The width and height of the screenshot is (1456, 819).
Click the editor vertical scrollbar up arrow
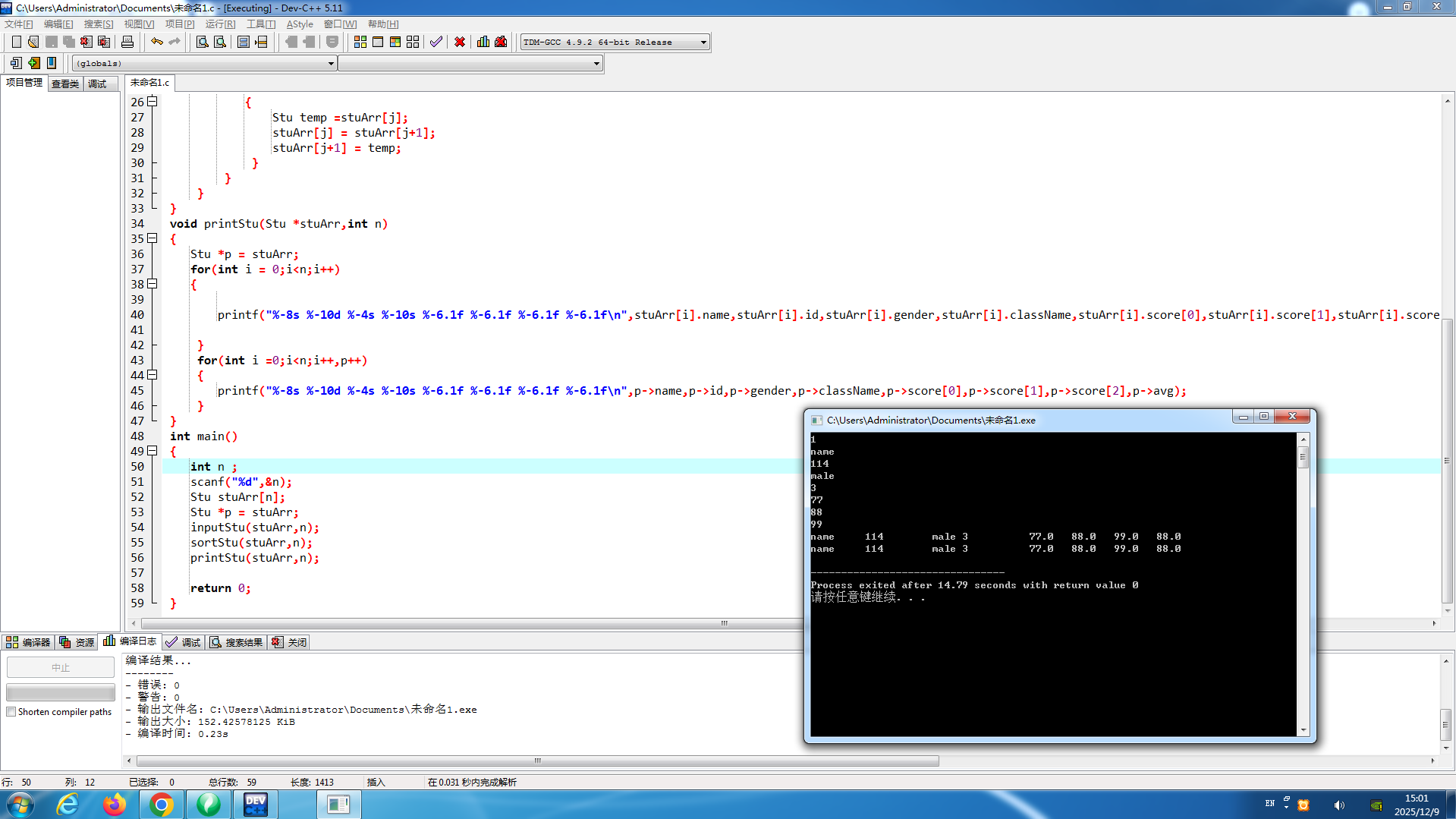pos(1448,100)
